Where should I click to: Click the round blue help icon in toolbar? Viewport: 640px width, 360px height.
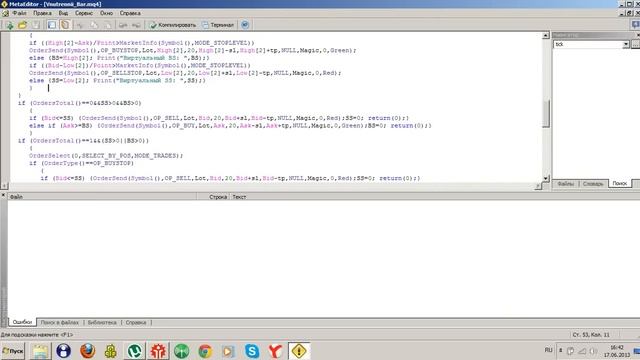245,25
